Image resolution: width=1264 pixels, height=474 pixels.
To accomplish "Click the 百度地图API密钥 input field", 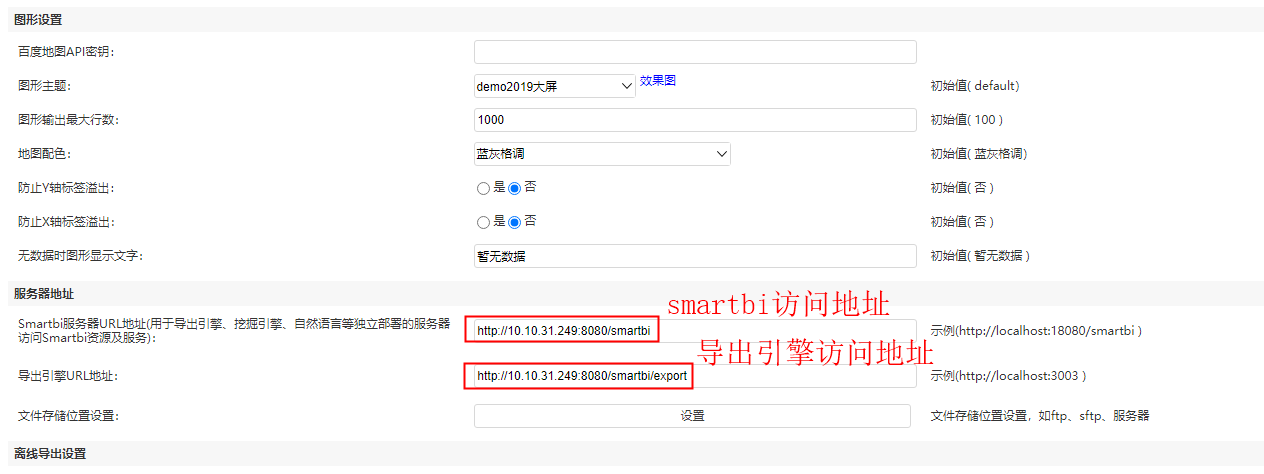I will [695, 52].
